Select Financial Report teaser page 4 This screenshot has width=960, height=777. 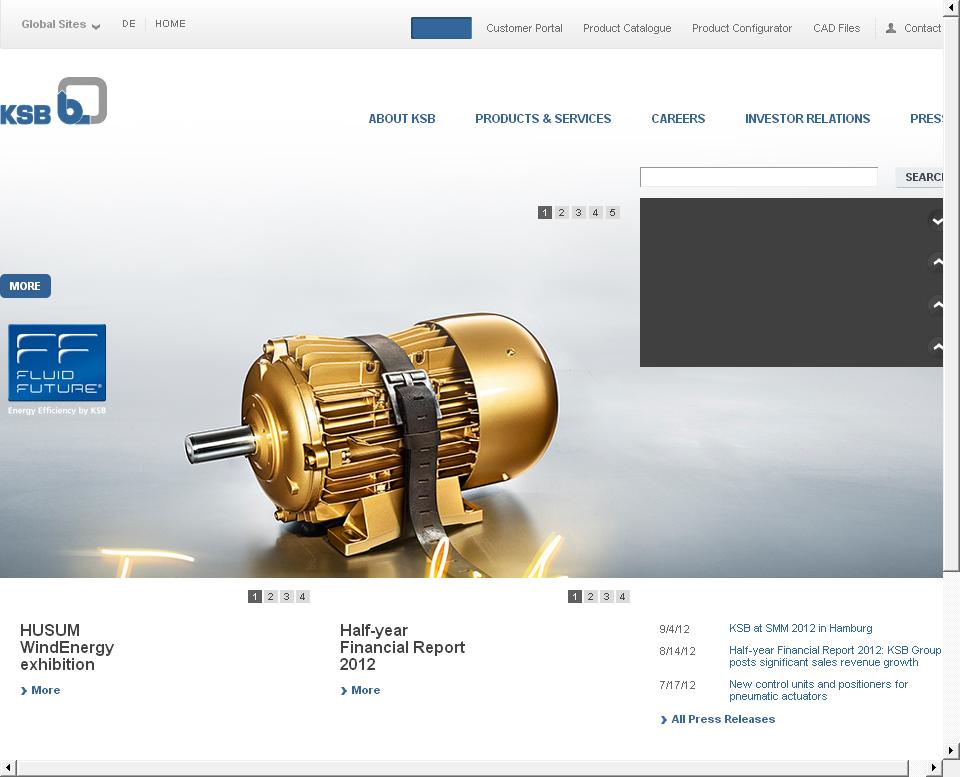pyautogui.click(x=623, y=596)
